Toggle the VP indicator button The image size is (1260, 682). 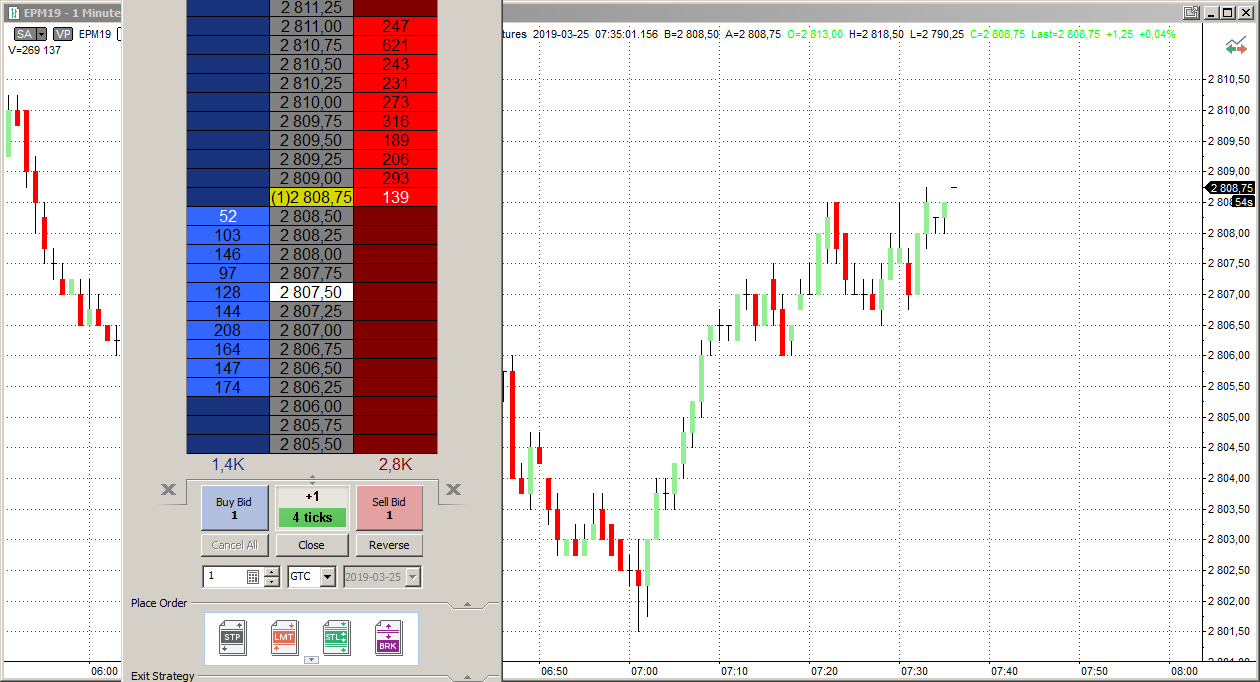63,33
